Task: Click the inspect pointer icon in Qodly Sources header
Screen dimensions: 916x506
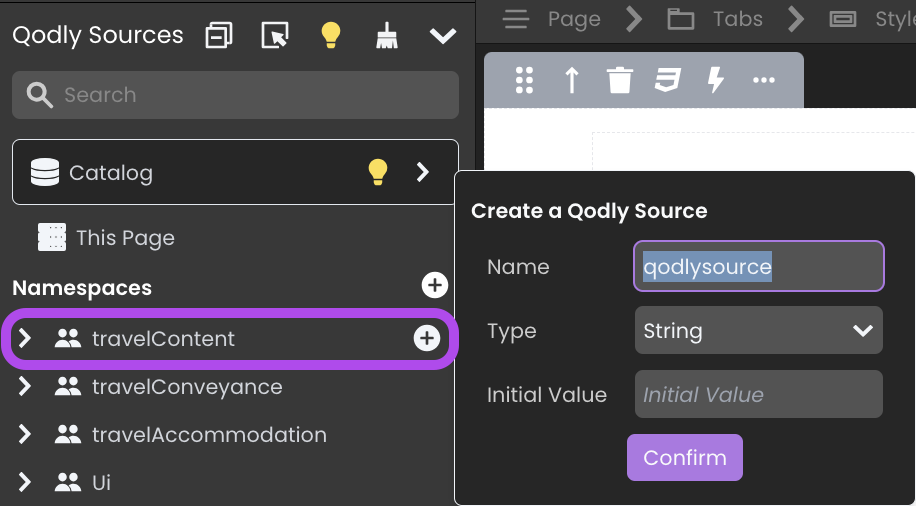Action: 275,36
